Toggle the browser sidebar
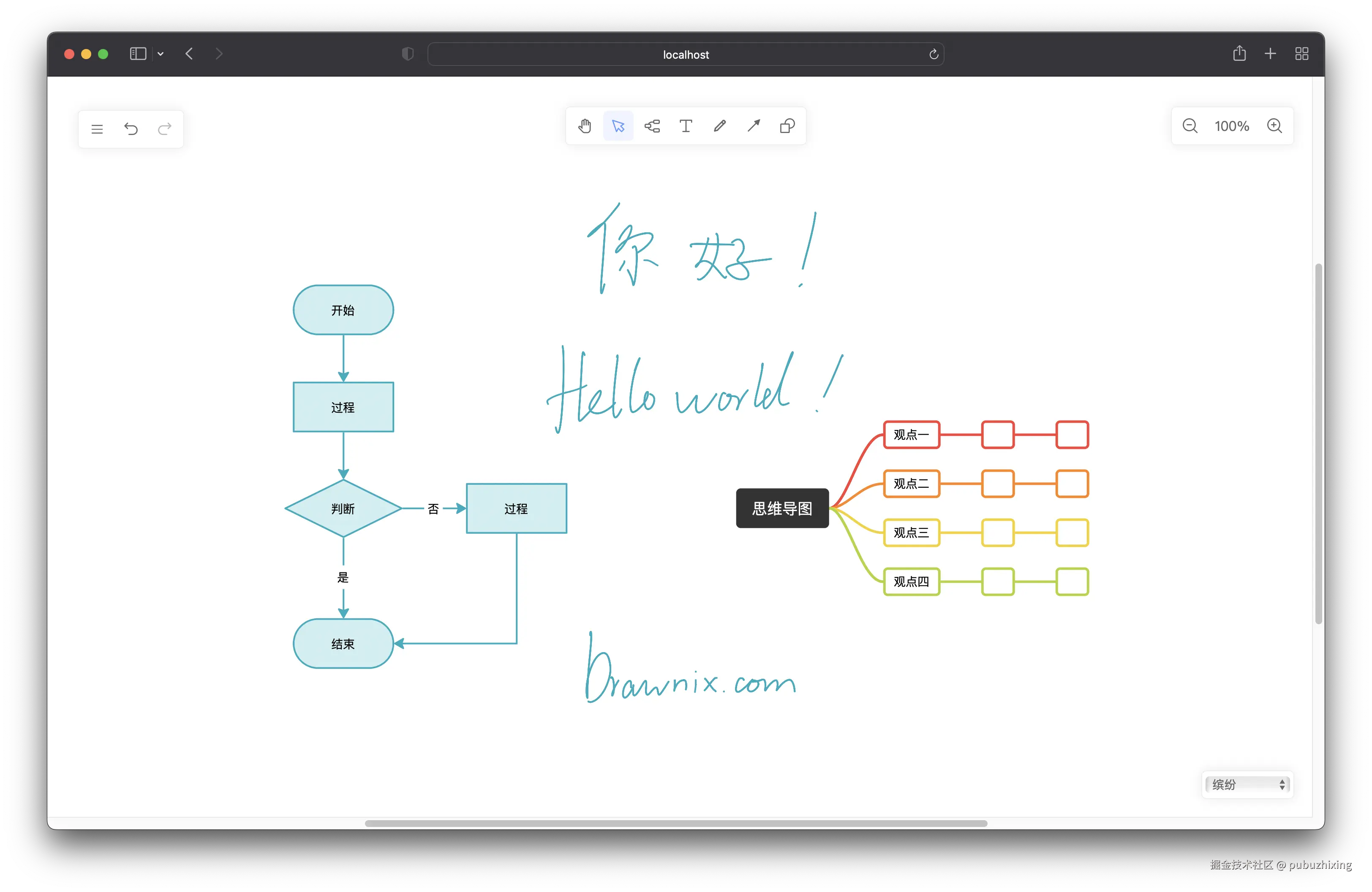The height and width of the screenshot is (892, 1372). (138, 54)
